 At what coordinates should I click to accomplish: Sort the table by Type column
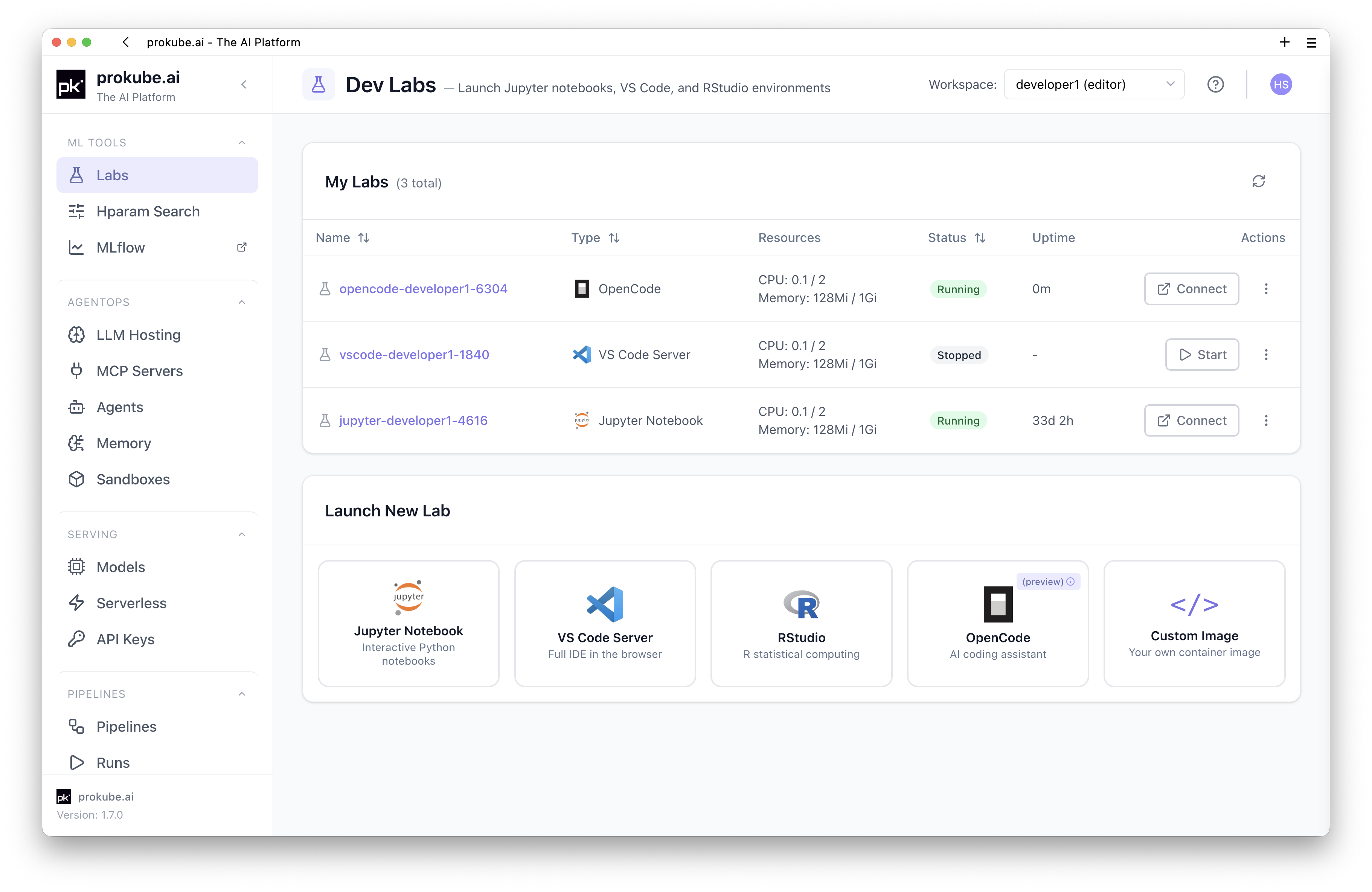[x=596, y=237]
